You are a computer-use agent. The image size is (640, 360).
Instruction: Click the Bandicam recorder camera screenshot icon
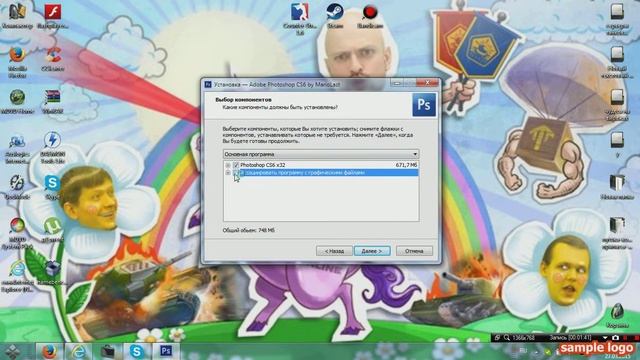pyautogui.click(x=616, y=338)
